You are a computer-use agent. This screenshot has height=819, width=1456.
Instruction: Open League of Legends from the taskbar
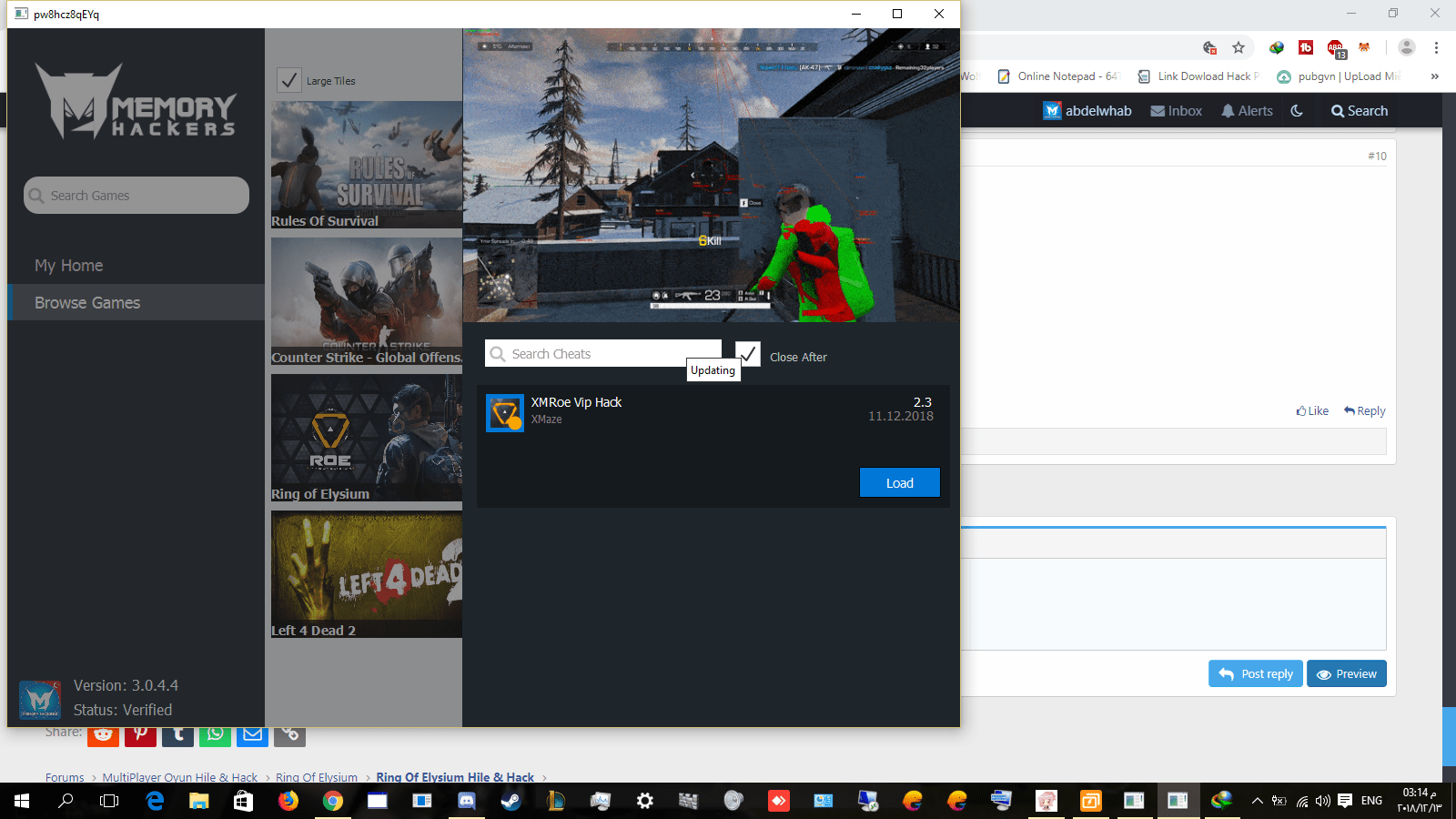556,801
